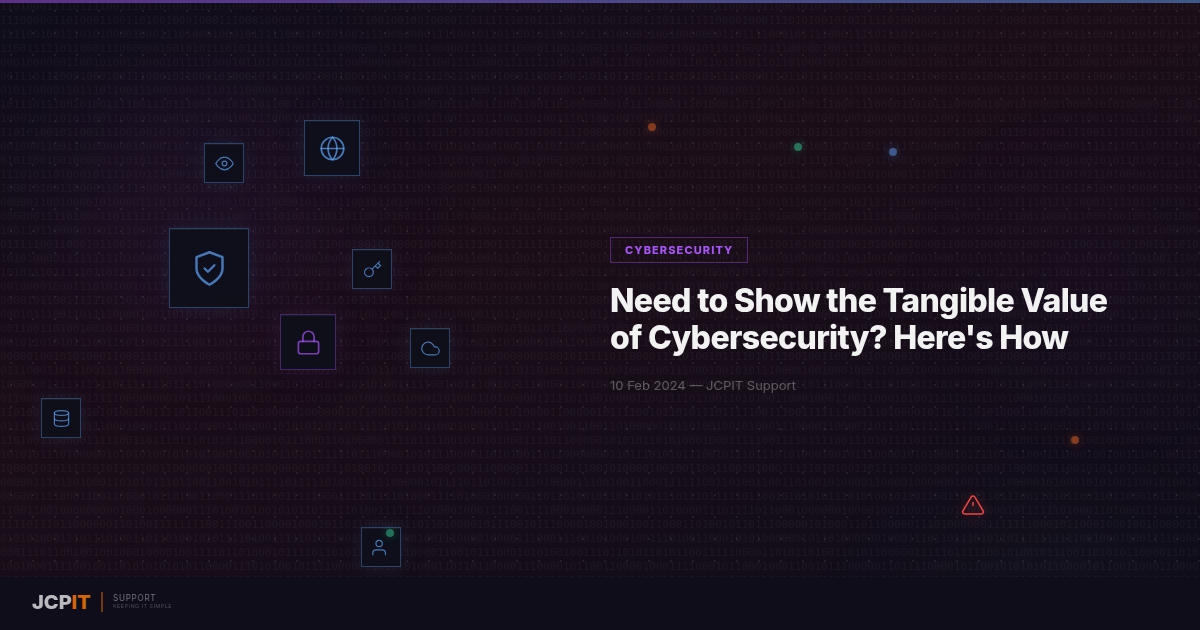Select the key icon tile
1200x630 pixels.
coord(372,269)
